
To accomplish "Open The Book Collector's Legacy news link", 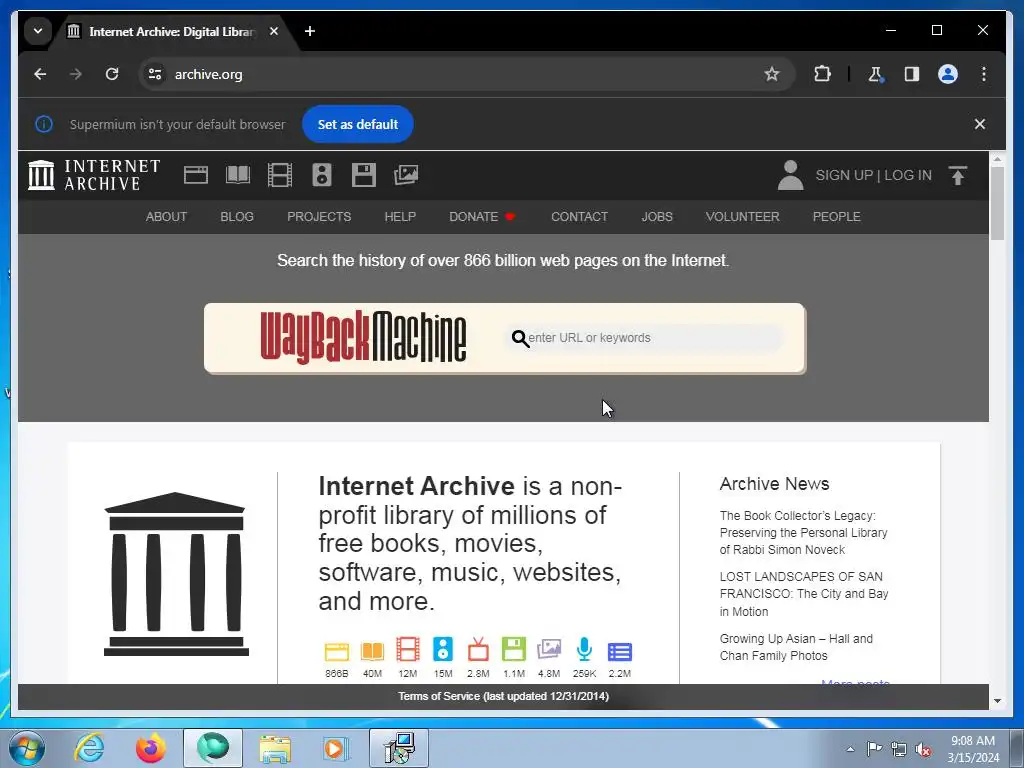I will click(x=803, y=533).
